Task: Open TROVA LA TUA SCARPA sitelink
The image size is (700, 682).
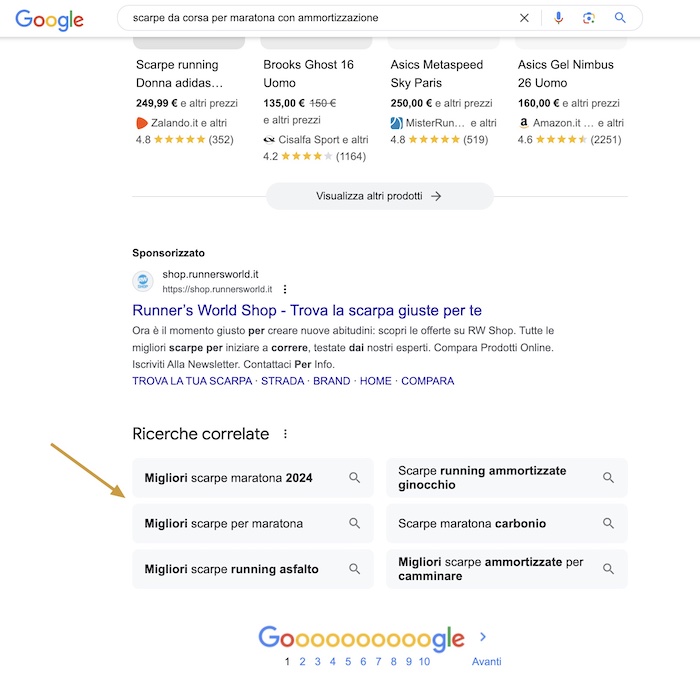Action: (x=192, y=381)
